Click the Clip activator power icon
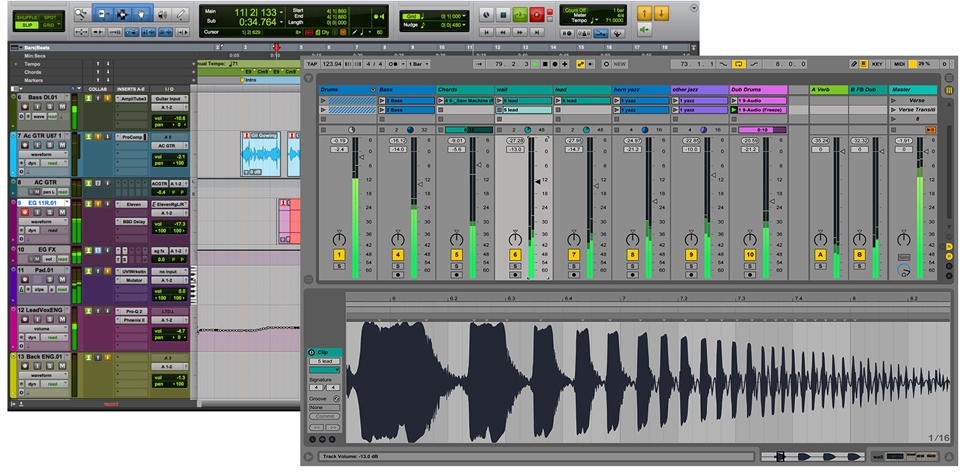960x472 pixels. [x=312, y=353]
